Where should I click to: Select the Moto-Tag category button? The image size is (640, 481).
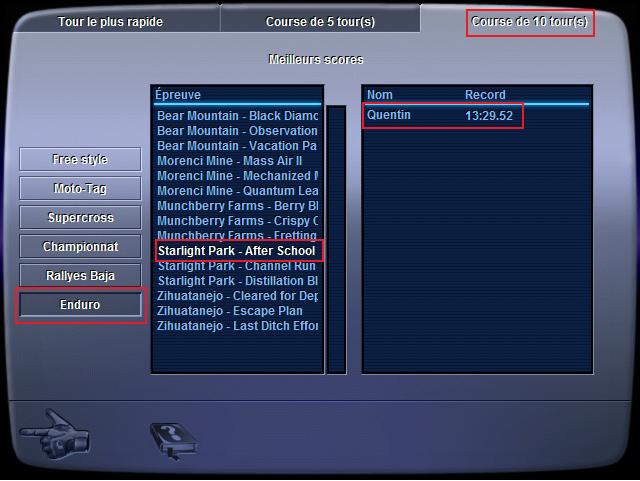coord(80,188)
